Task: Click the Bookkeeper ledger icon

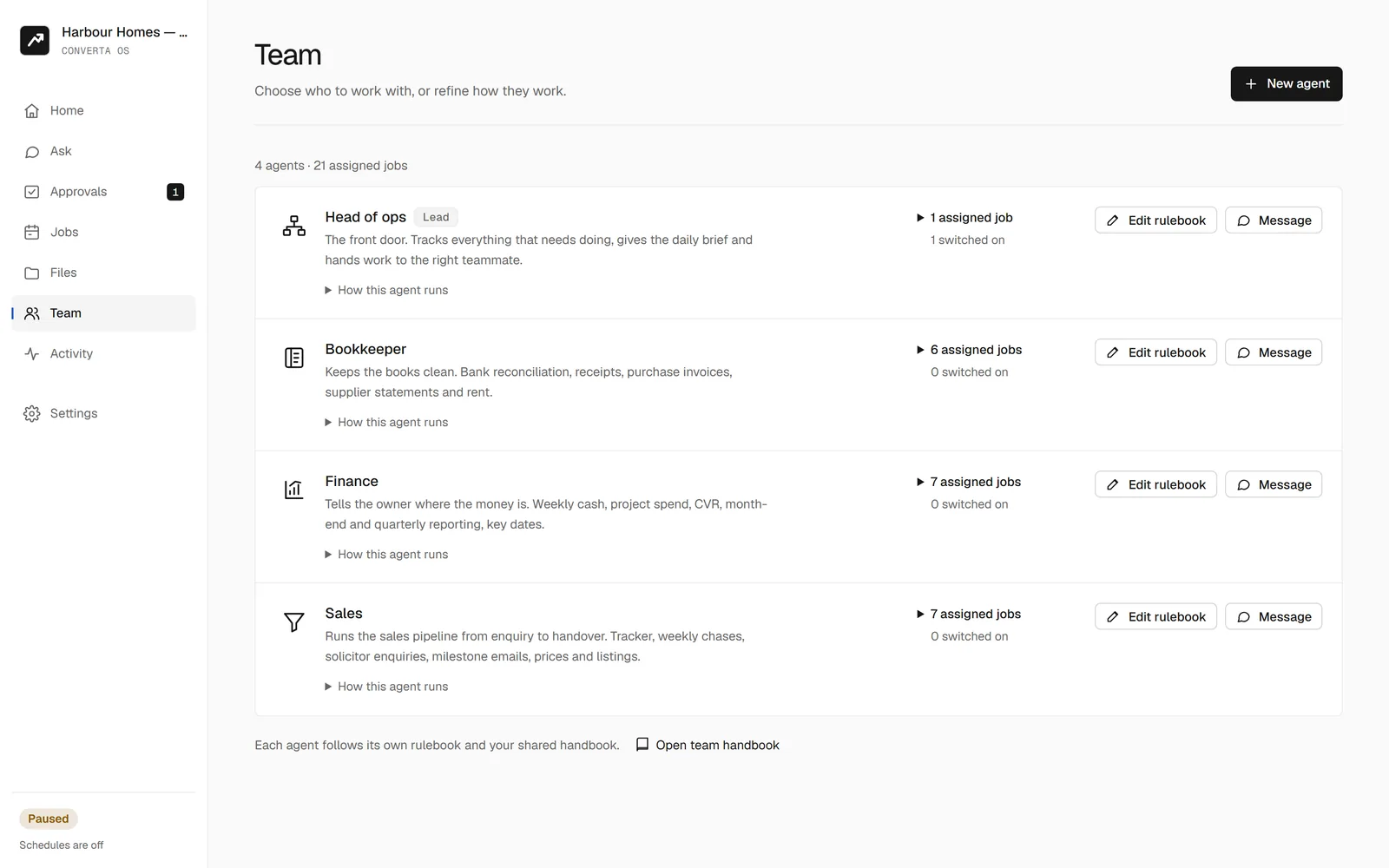Action: point(294,358)
